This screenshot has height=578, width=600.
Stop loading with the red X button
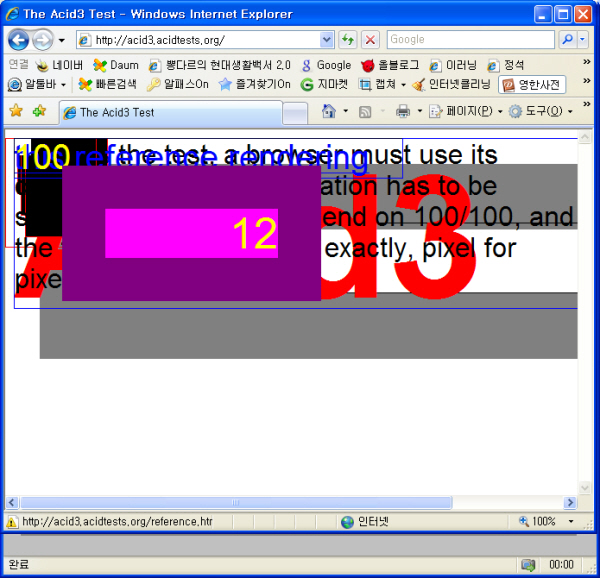pyautogui.click(x=370, y=39)
